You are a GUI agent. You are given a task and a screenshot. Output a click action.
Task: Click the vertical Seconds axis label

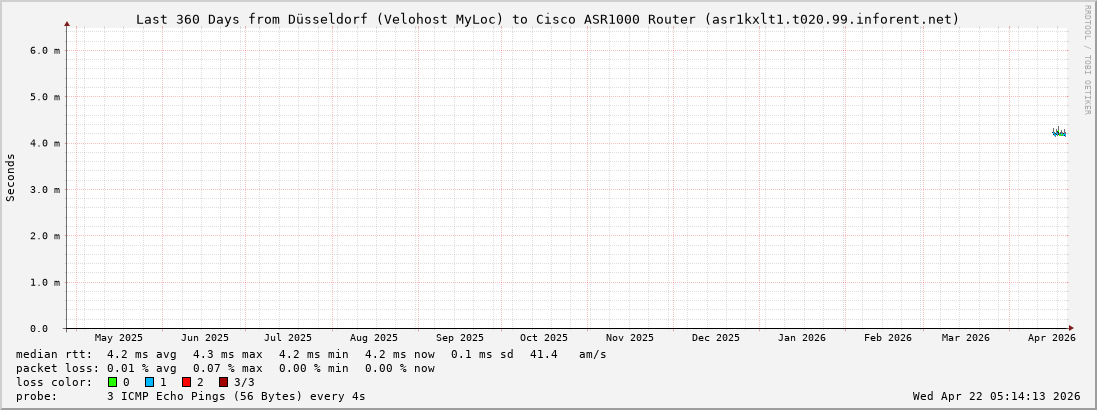[x=11, y=177]
